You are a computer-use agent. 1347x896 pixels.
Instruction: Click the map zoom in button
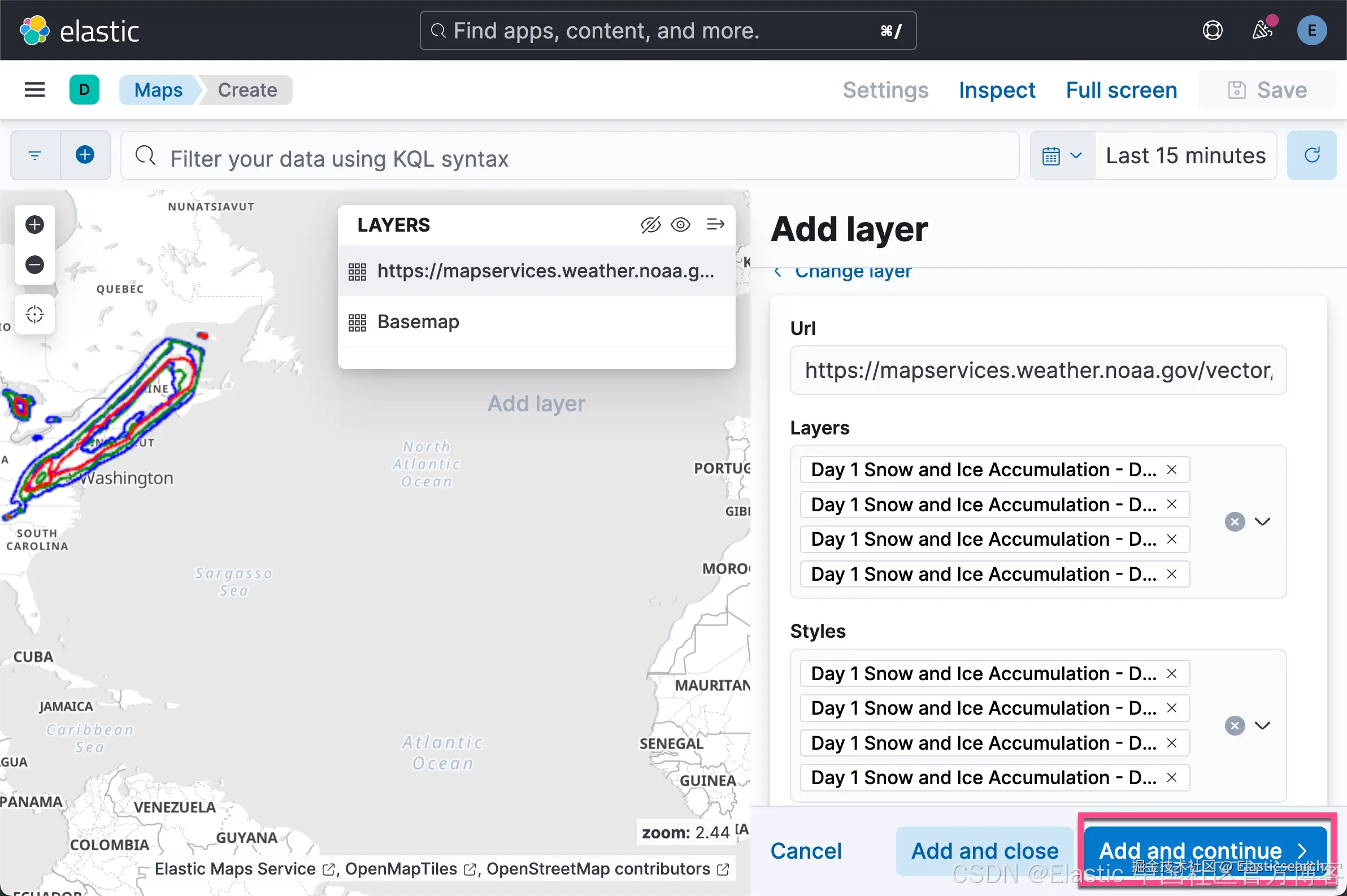pyautogui.click(x=35, y=225)
